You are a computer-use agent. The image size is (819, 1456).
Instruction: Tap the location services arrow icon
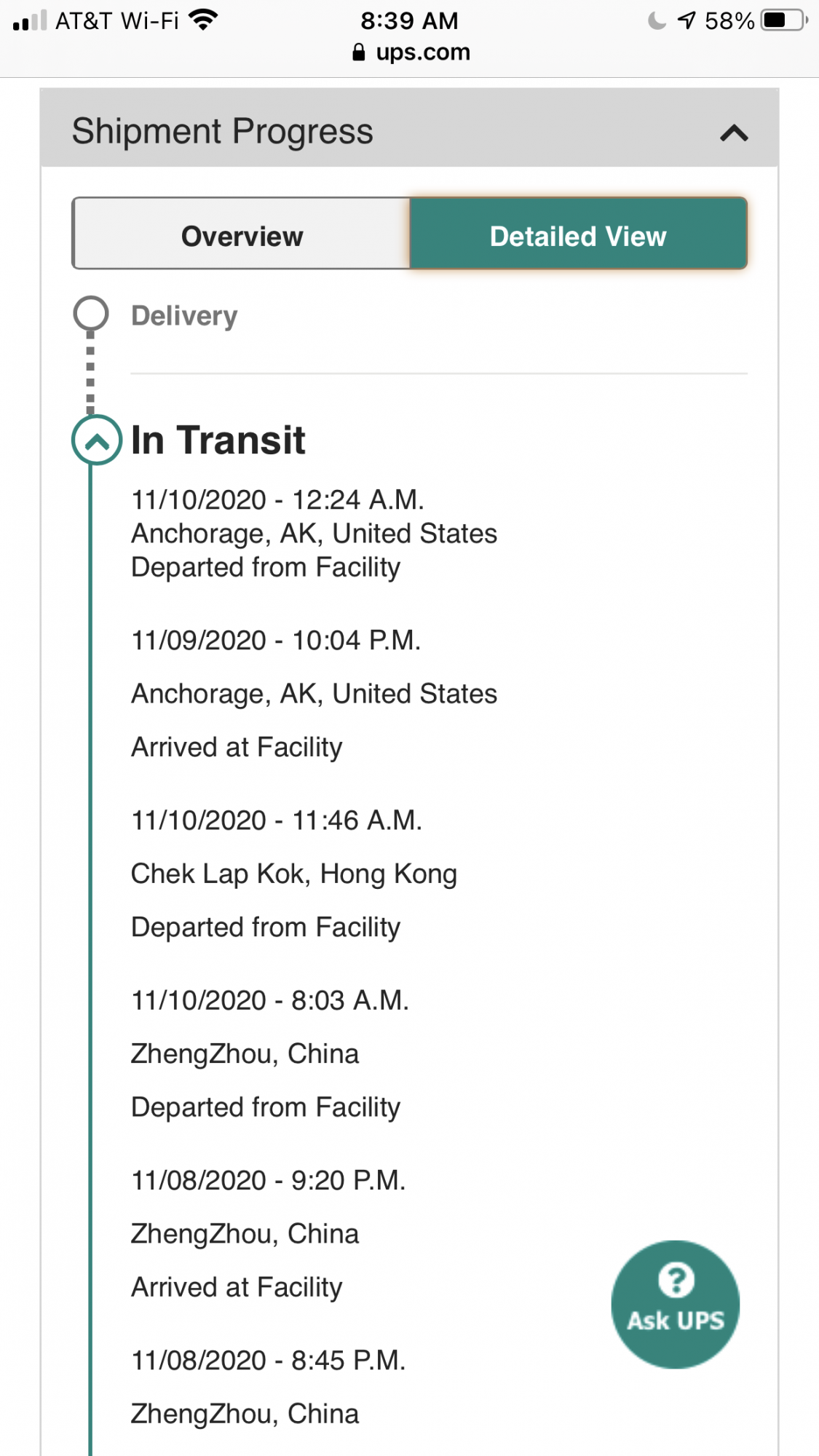pyautogui.click(x=687, y=20)
